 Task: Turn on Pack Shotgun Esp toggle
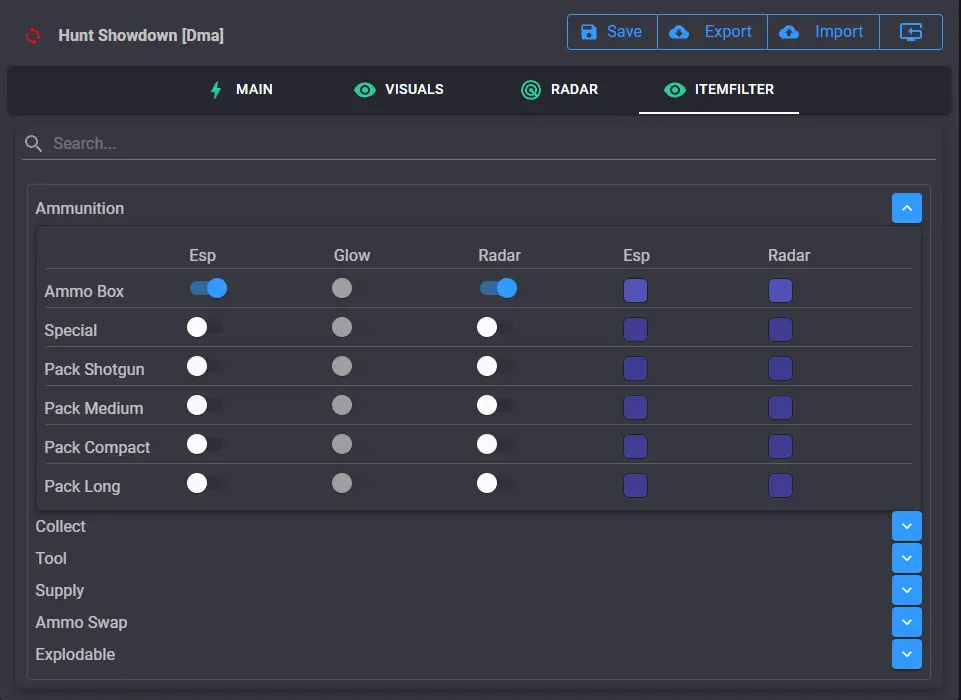coord(206,367)
